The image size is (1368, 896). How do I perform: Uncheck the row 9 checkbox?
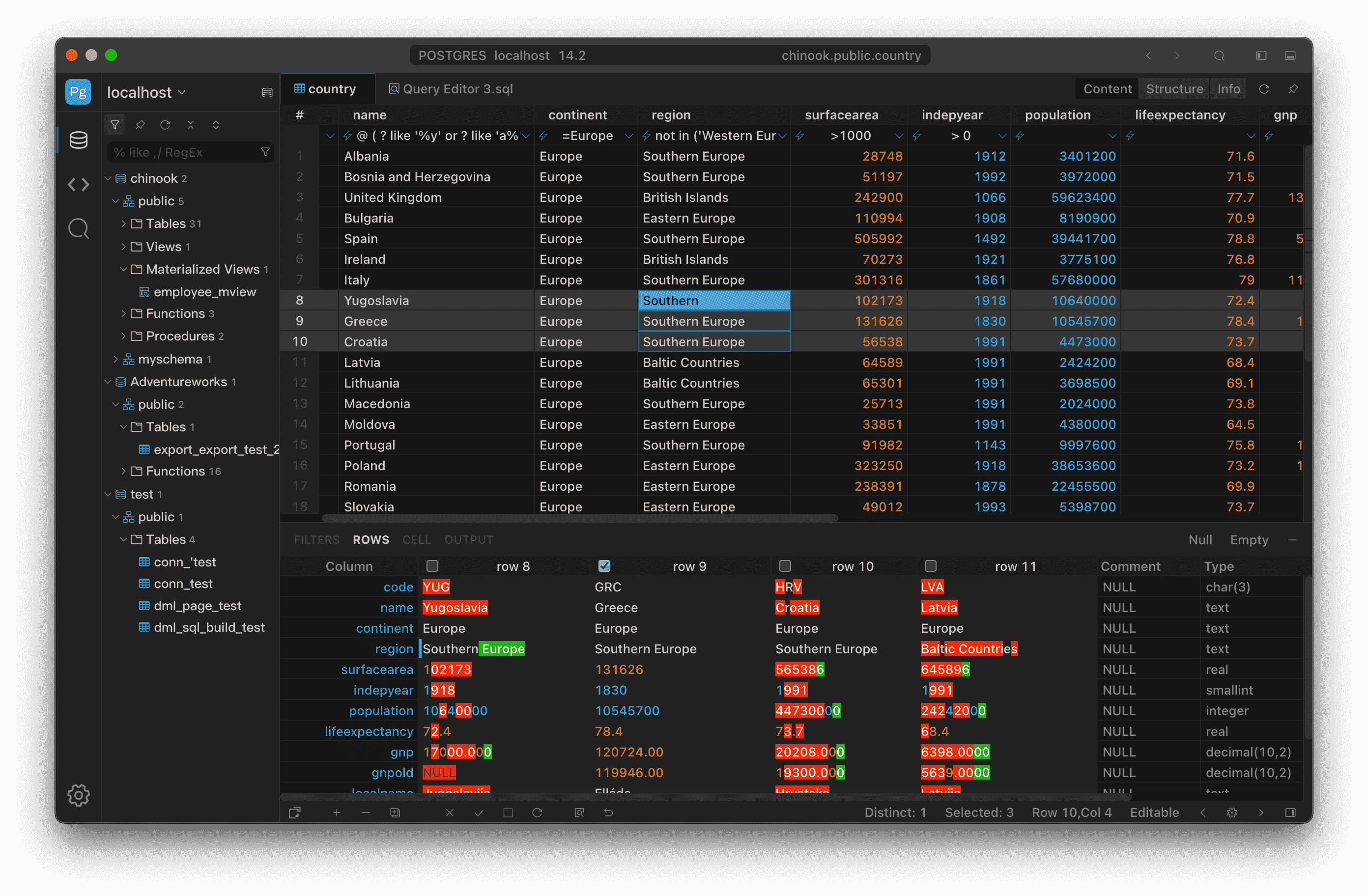point(604,566)
